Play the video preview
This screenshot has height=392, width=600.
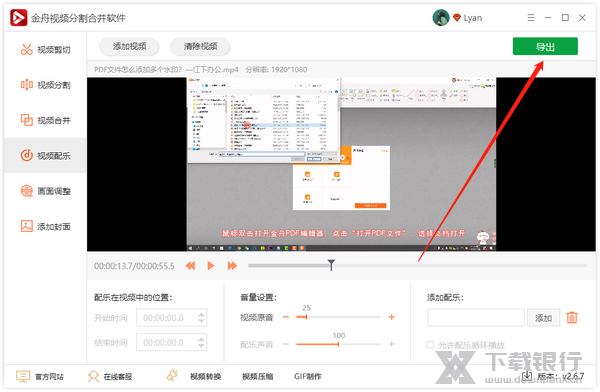(211, 266)
